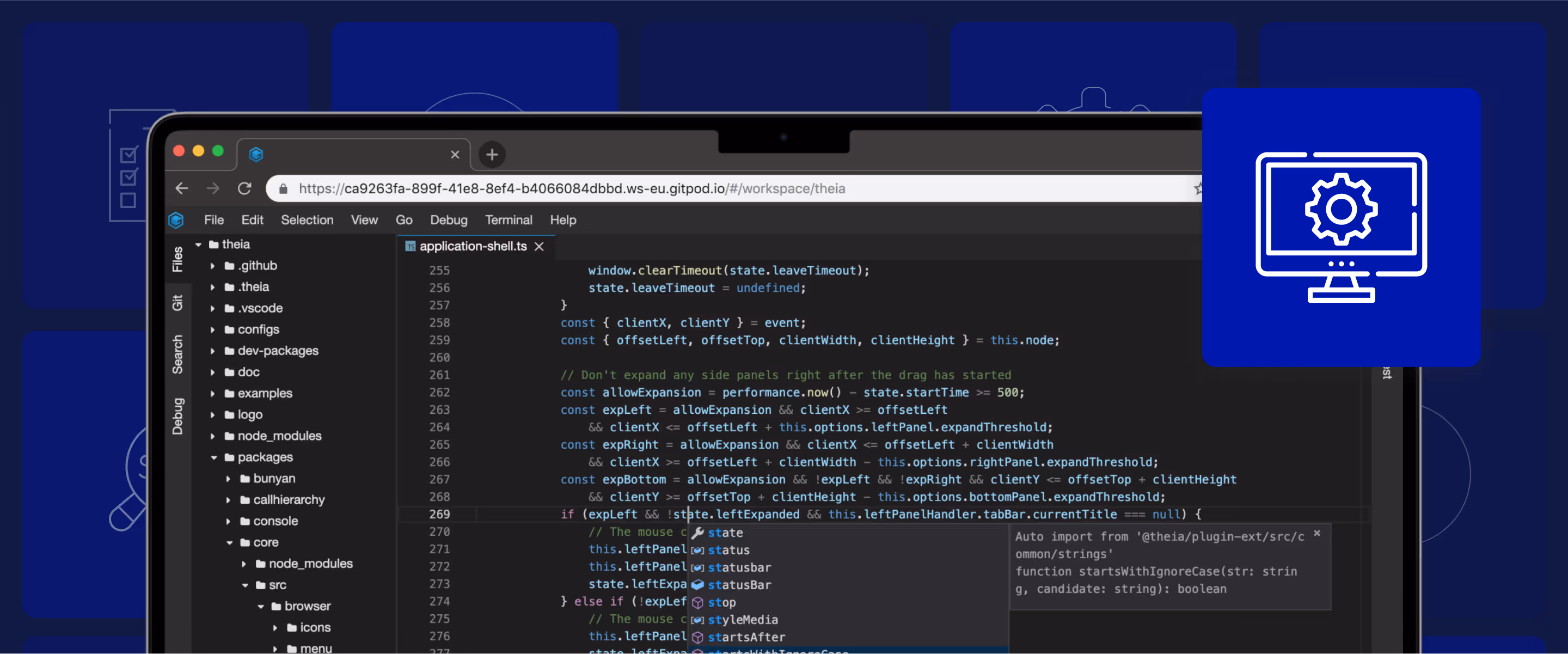Click line number 261 in gutter
The height and width of the screenshot is (654, 1568).
click(x=439, y=375)
